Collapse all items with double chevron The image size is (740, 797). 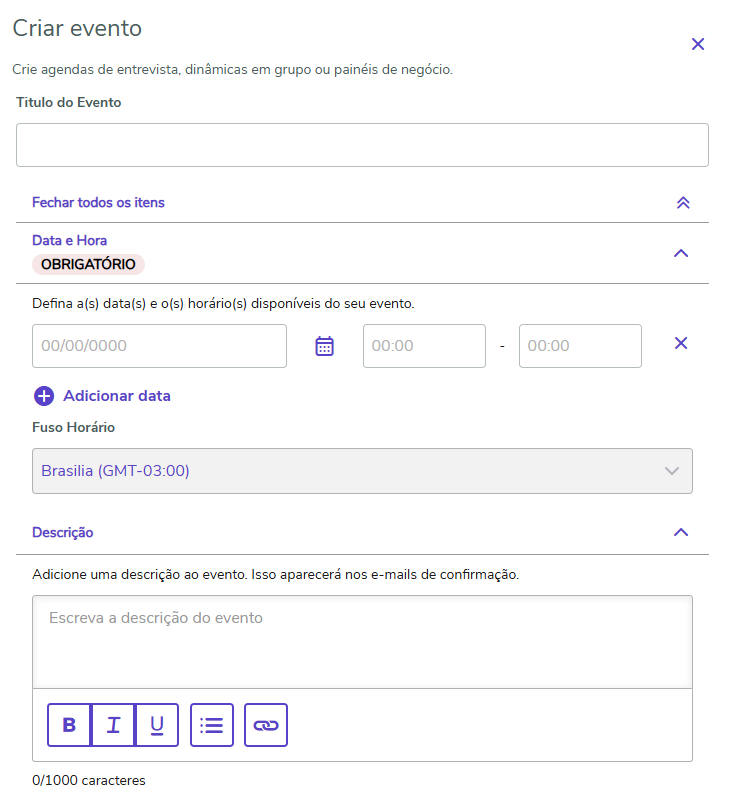[683, 203]
